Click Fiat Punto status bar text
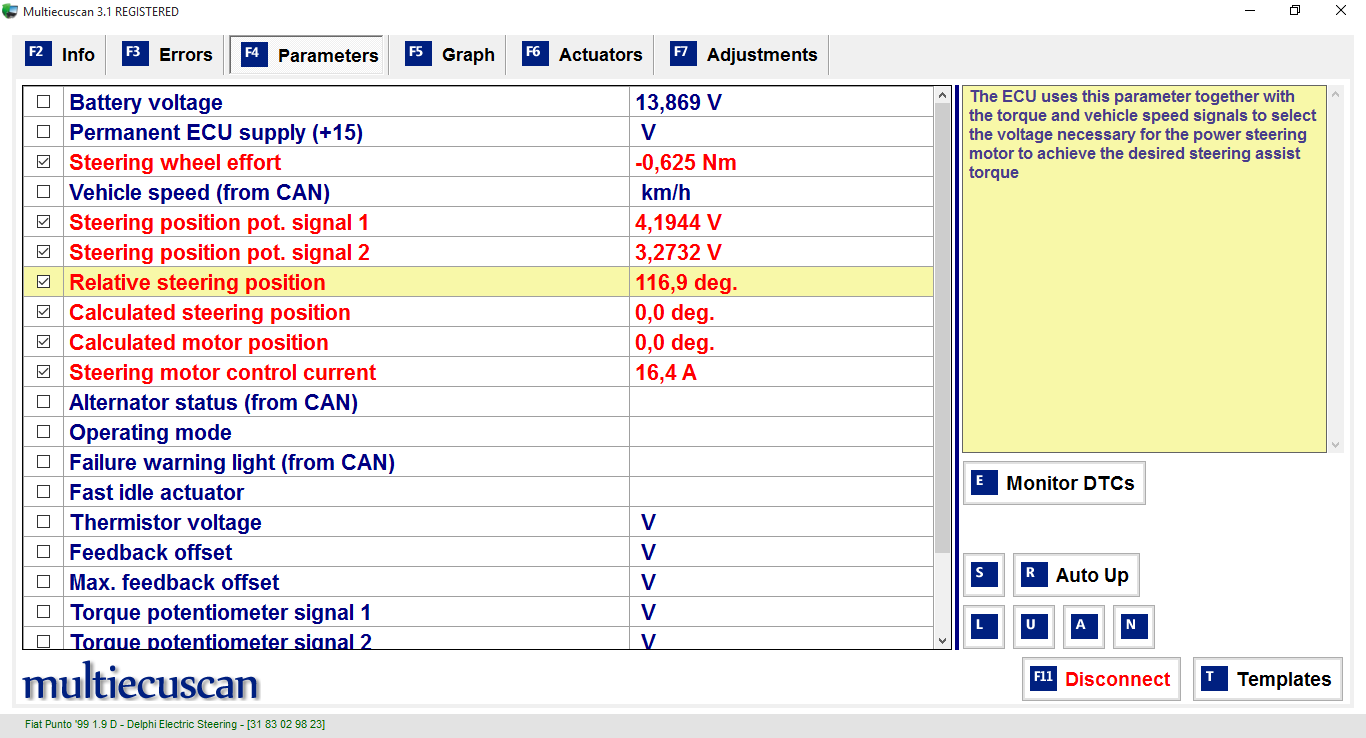This screenshot has height=738, width=1366. coord(174,724)
